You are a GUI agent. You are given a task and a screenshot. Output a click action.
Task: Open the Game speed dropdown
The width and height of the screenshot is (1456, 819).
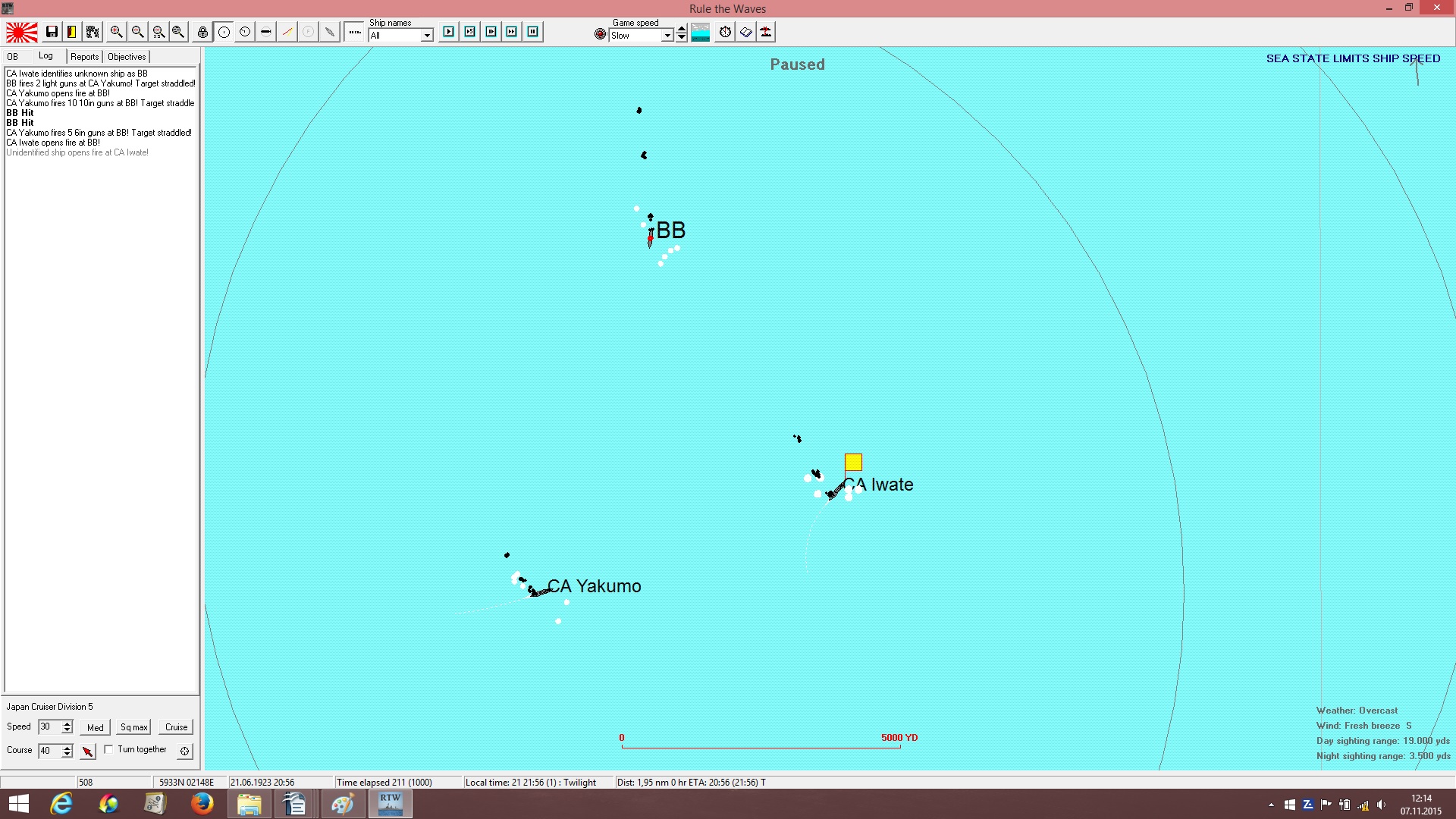(642, 36)
